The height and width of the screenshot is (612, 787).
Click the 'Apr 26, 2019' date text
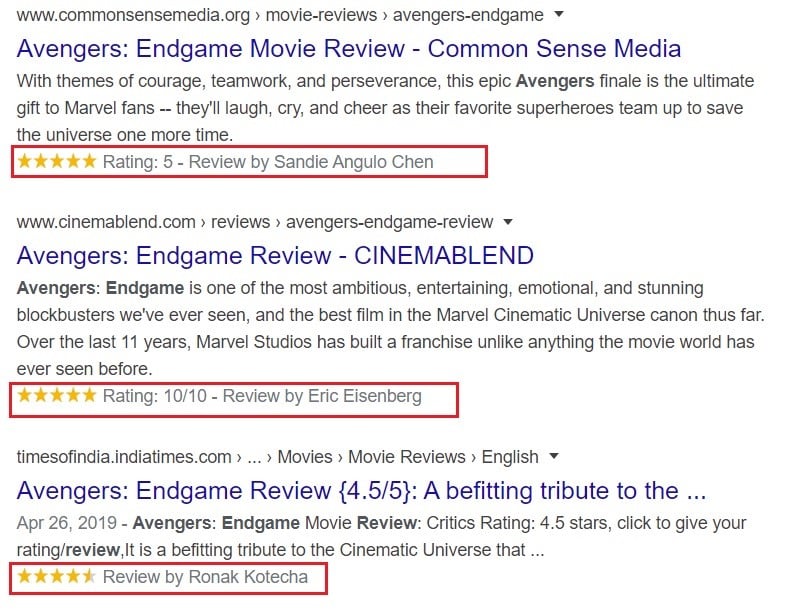point(67,523)
